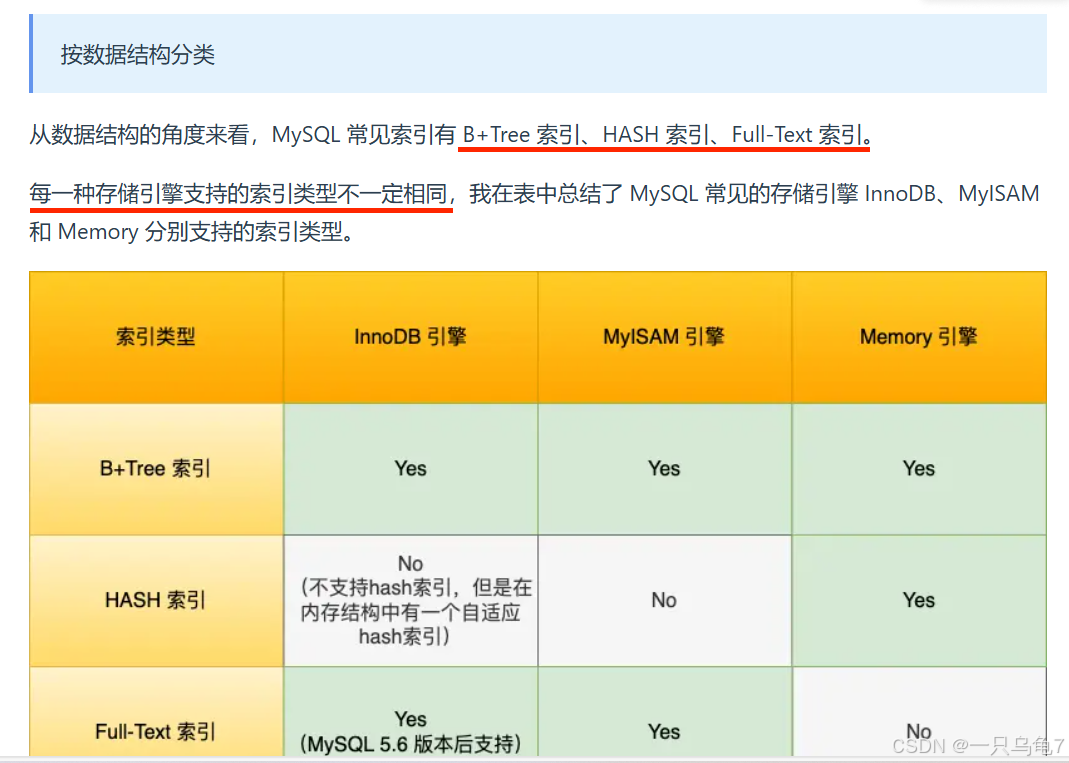Click the InnoDB 引擎 column header

pyautogui.click(x=410, y=337)
